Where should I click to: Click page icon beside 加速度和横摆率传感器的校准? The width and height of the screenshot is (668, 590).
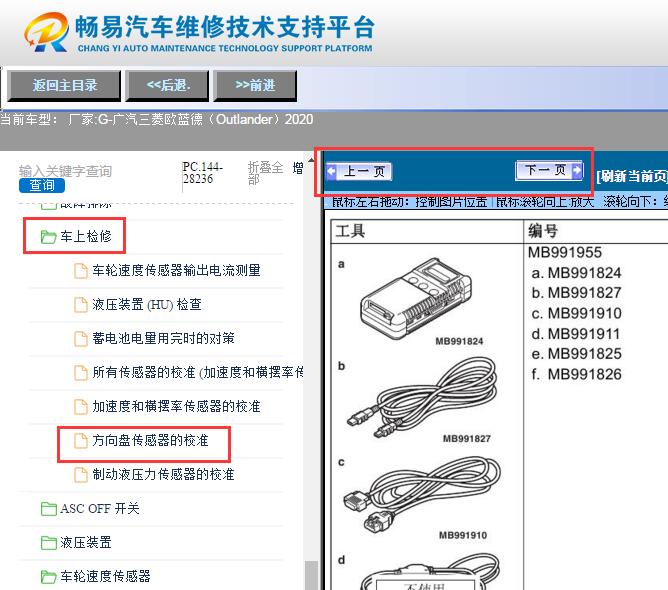tap(81, 407)
